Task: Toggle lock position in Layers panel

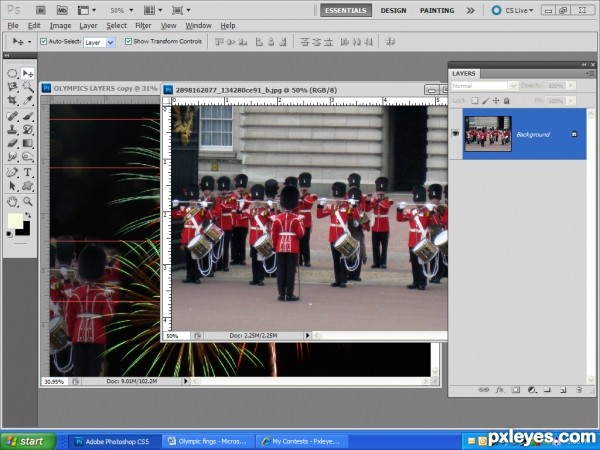Action: [496, 101]
